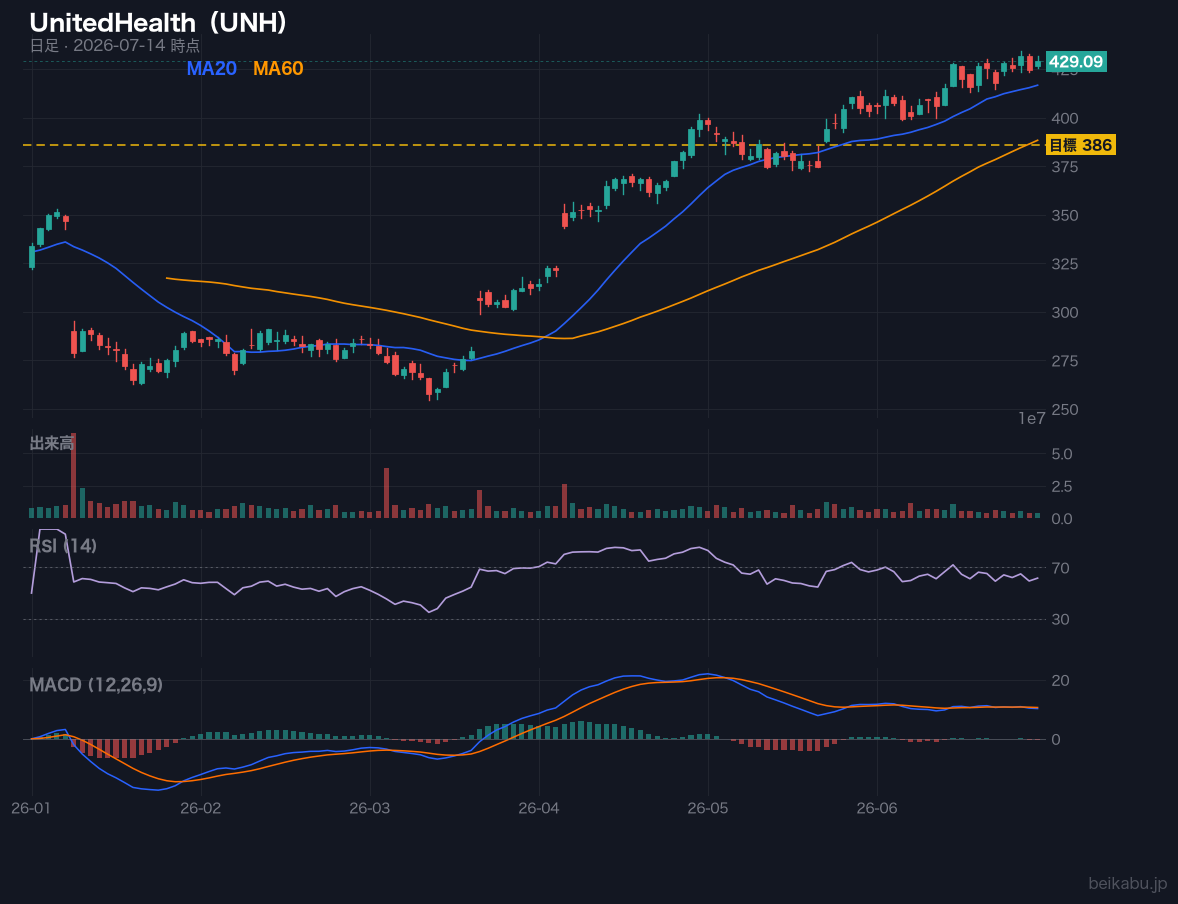
Task: Click the 1e7 volume scale label
Action: (1032, 419)
